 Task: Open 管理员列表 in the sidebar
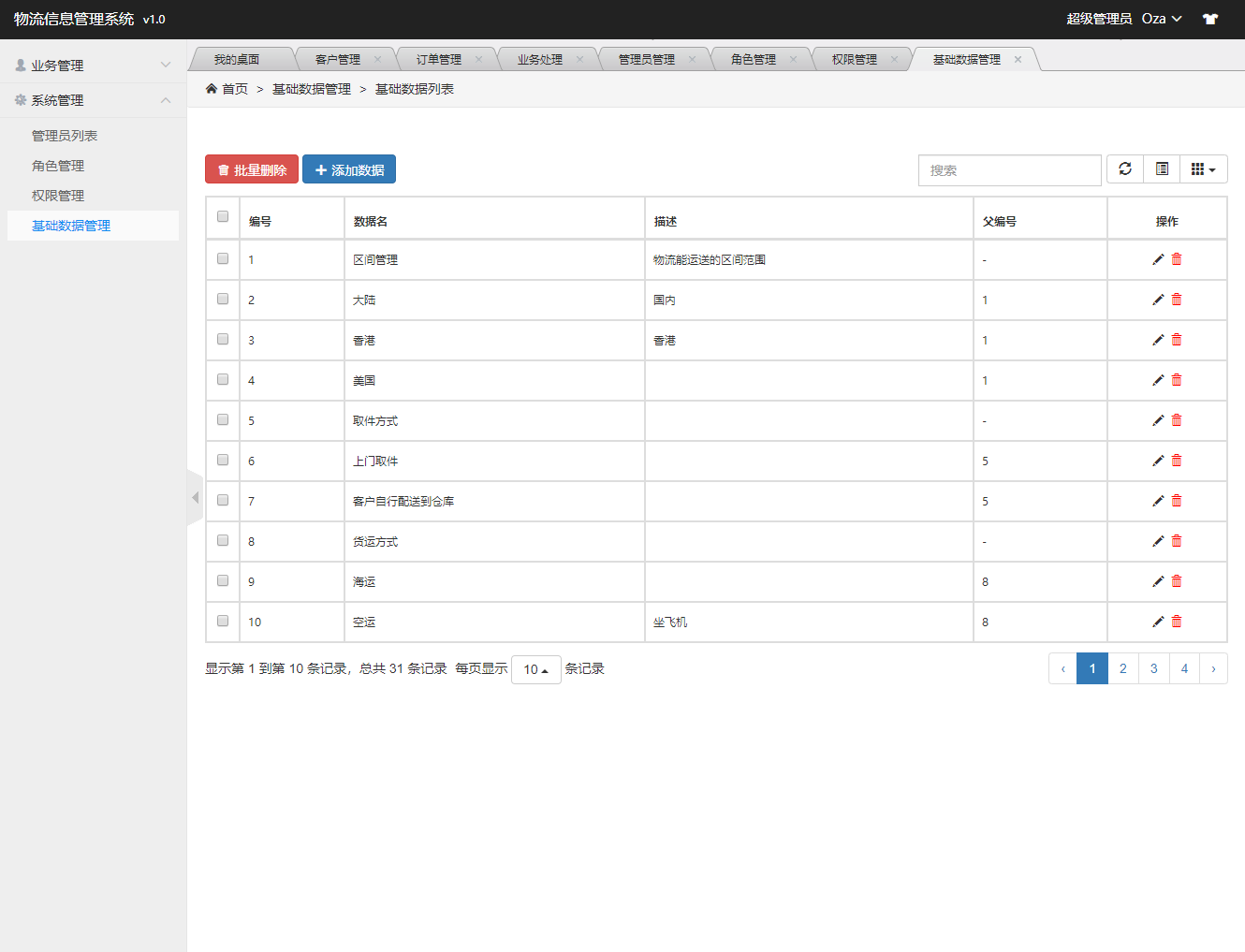65,136
